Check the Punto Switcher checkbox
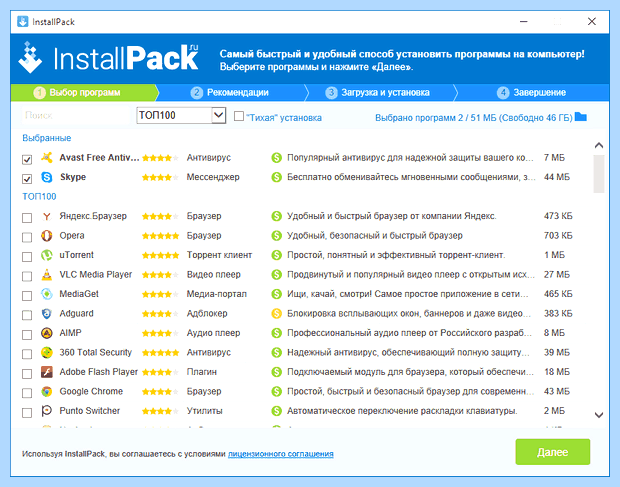The height and width of the screenshot is (487, 620). tap(27, 413)
